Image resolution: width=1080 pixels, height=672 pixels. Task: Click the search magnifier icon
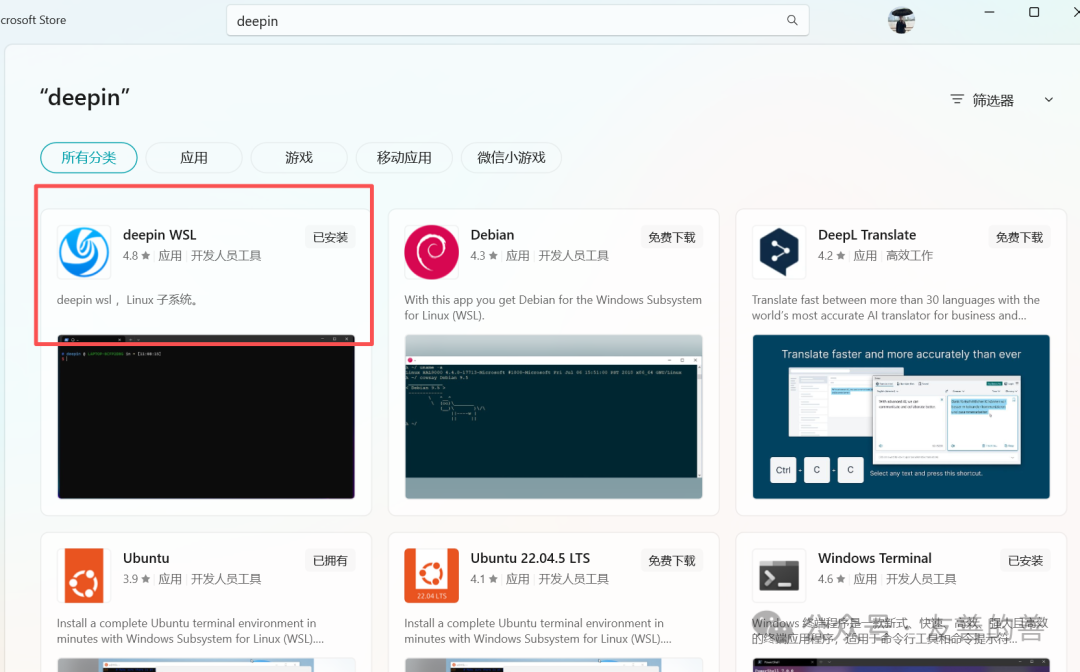[x=792, y=21]
